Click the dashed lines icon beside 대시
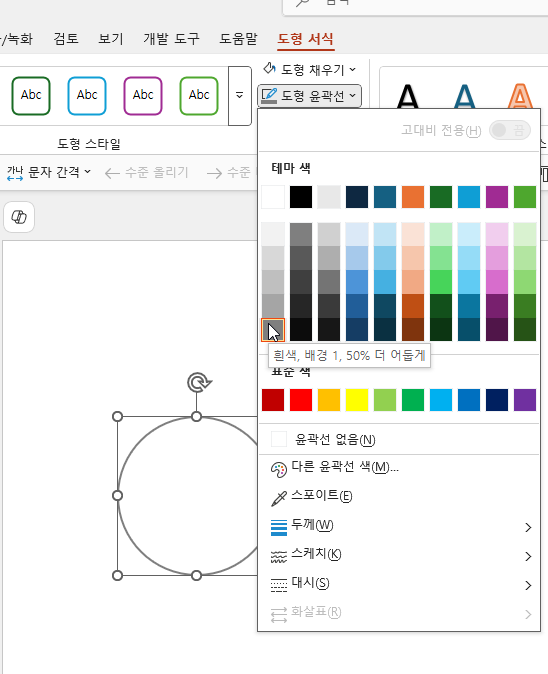Viewport: 548px width, 674px height. (279, 585)
